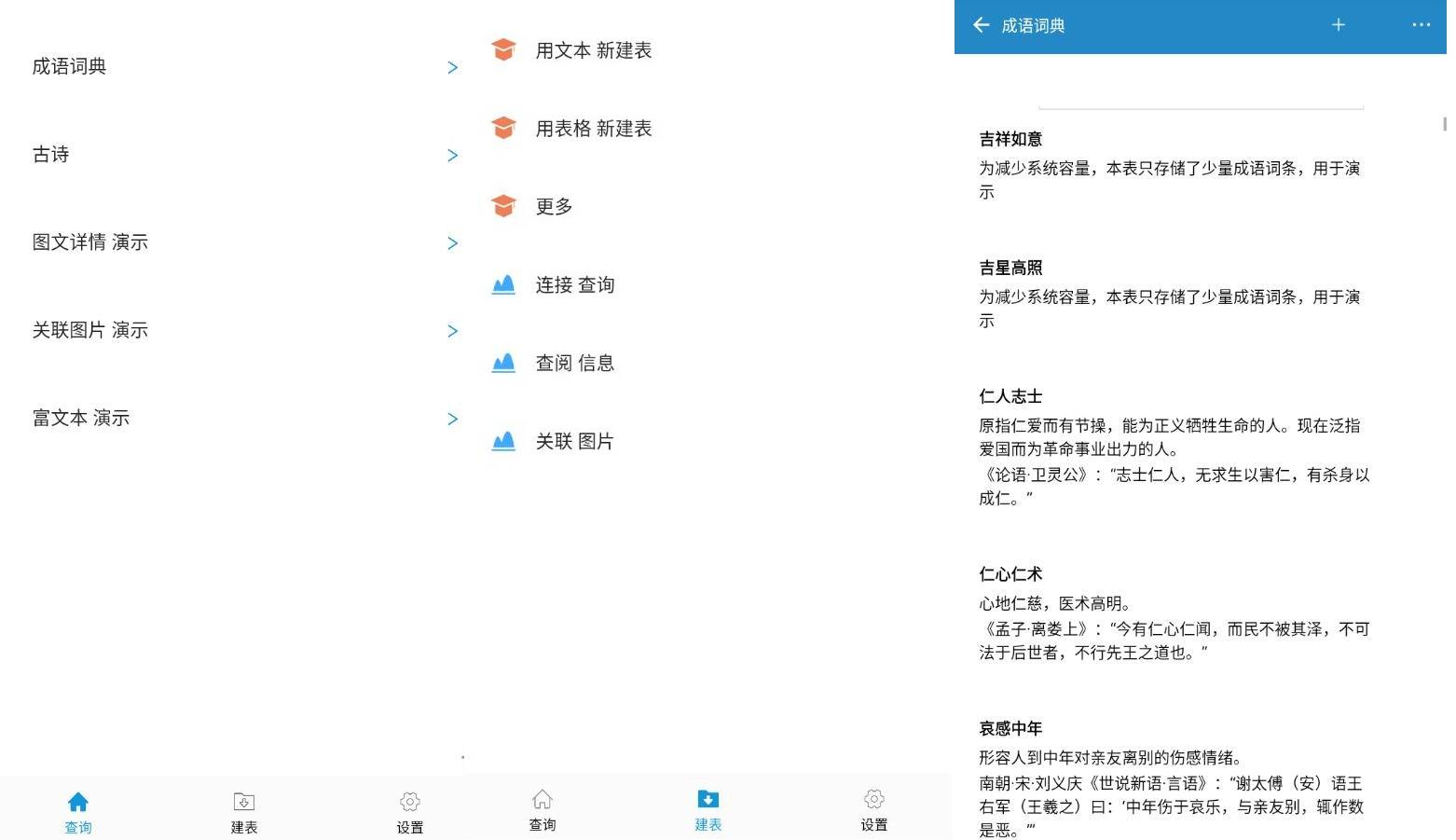Open the three-dot overflow menu in header
Viewport: 1456px width, 840px height.
1421,25
